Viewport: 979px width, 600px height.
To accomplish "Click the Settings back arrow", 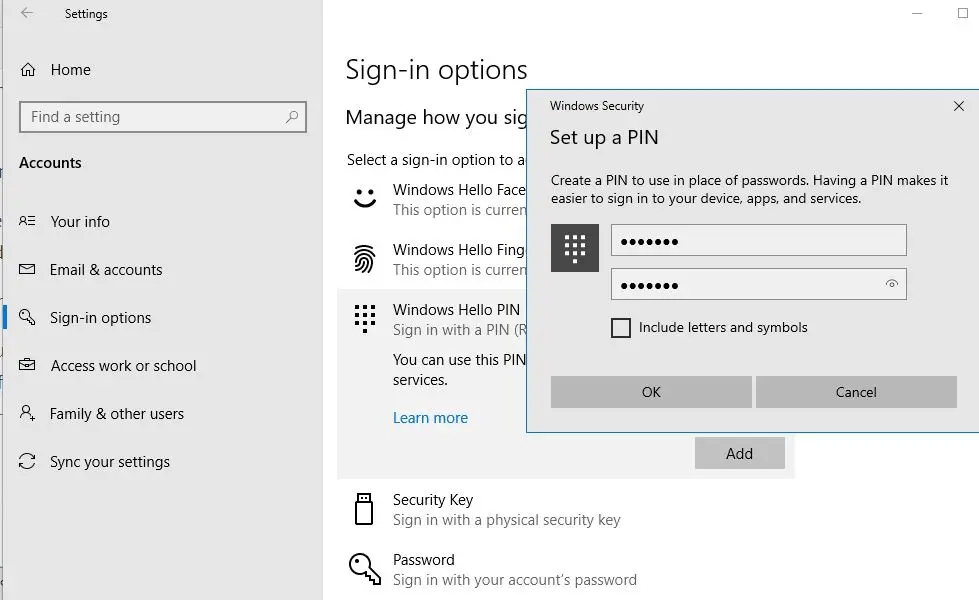I will click(x=27, y=14).
